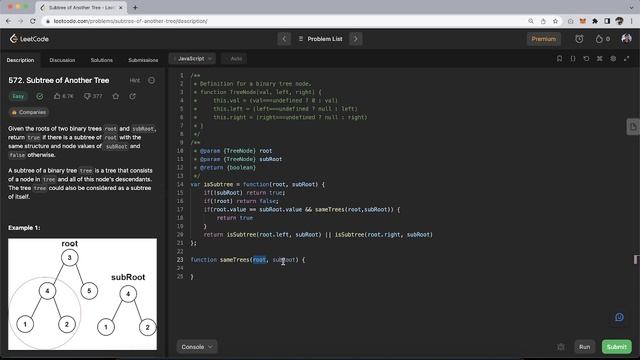Viewport: 640px width, 360px height.
Task: Open the timer alarm clock icon
Action: (579, 39)
